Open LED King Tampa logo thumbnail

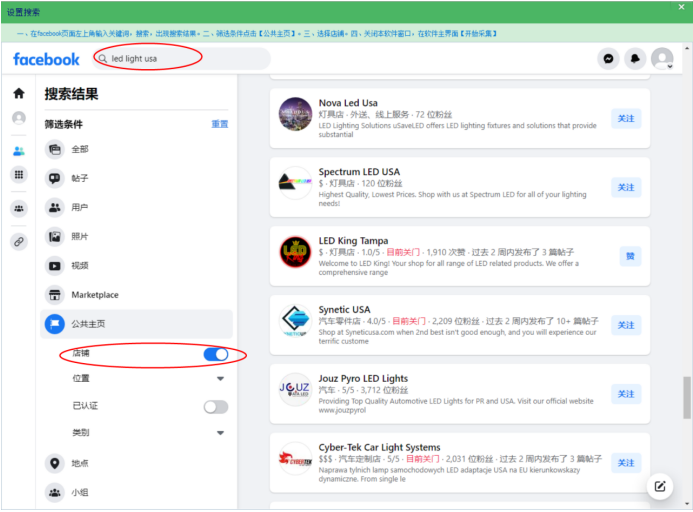[x=295, y=252]
